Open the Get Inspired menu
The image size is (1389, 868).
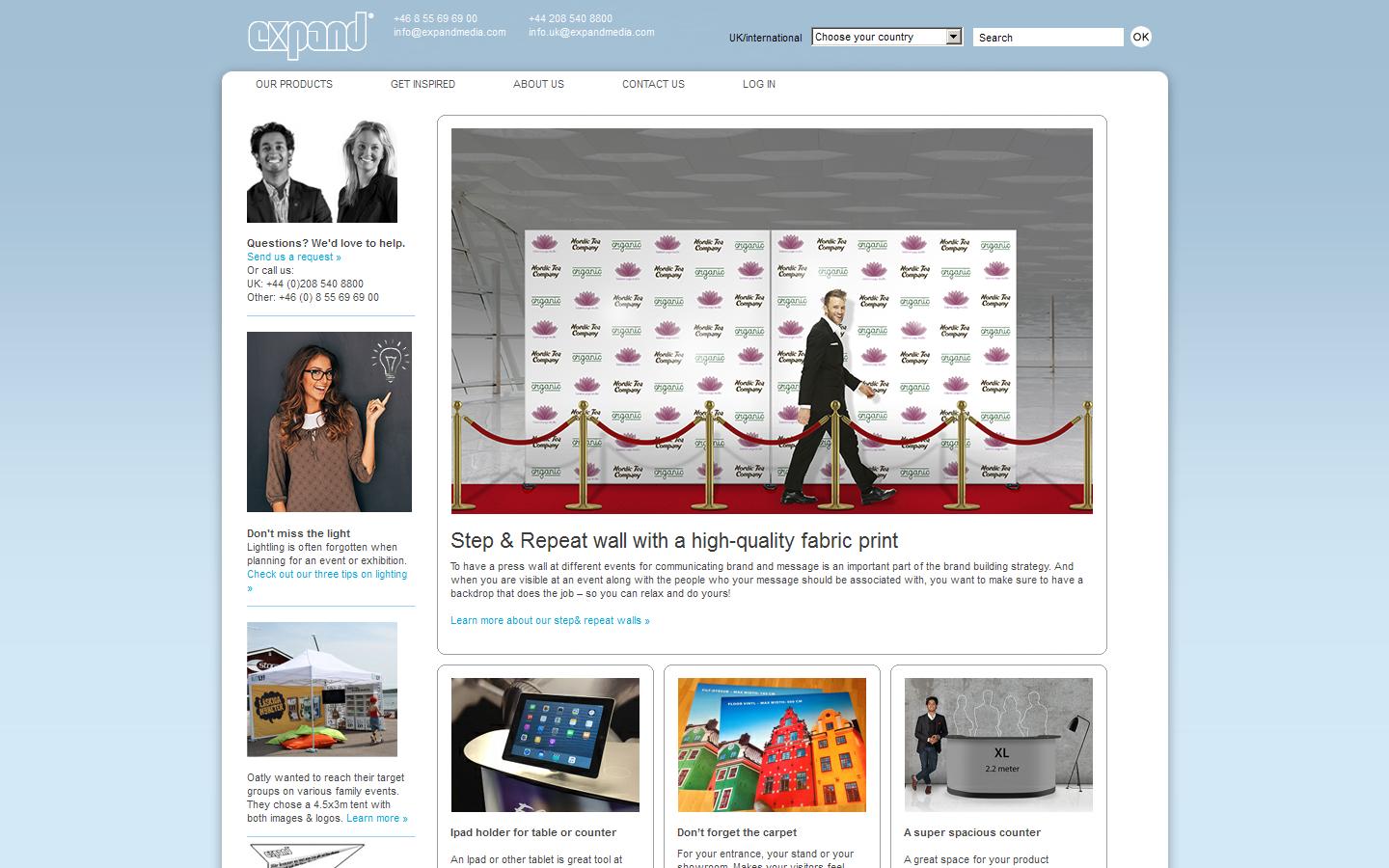tap(422, 85)
